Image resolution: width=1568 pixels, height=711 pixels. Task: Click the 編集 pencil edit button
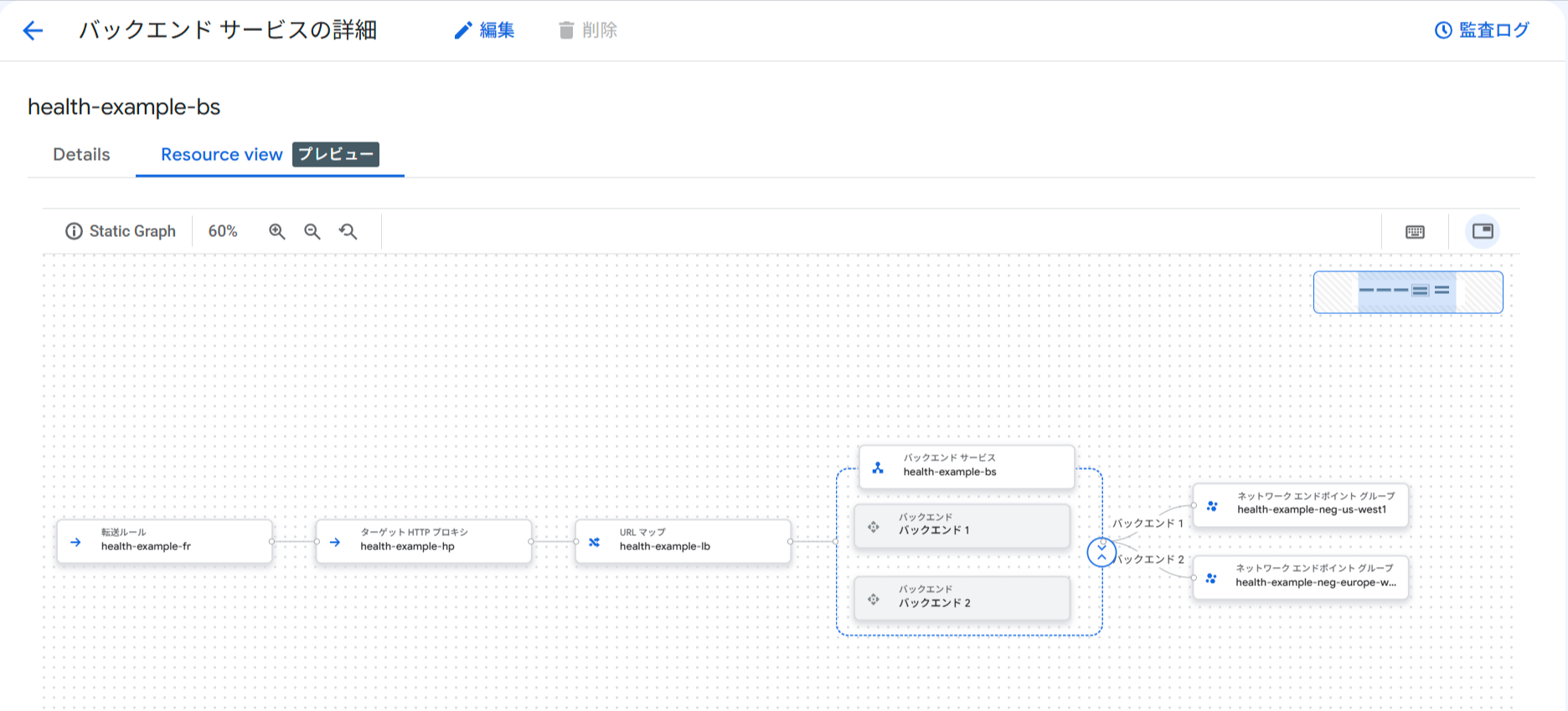click(x=484, y=30)
